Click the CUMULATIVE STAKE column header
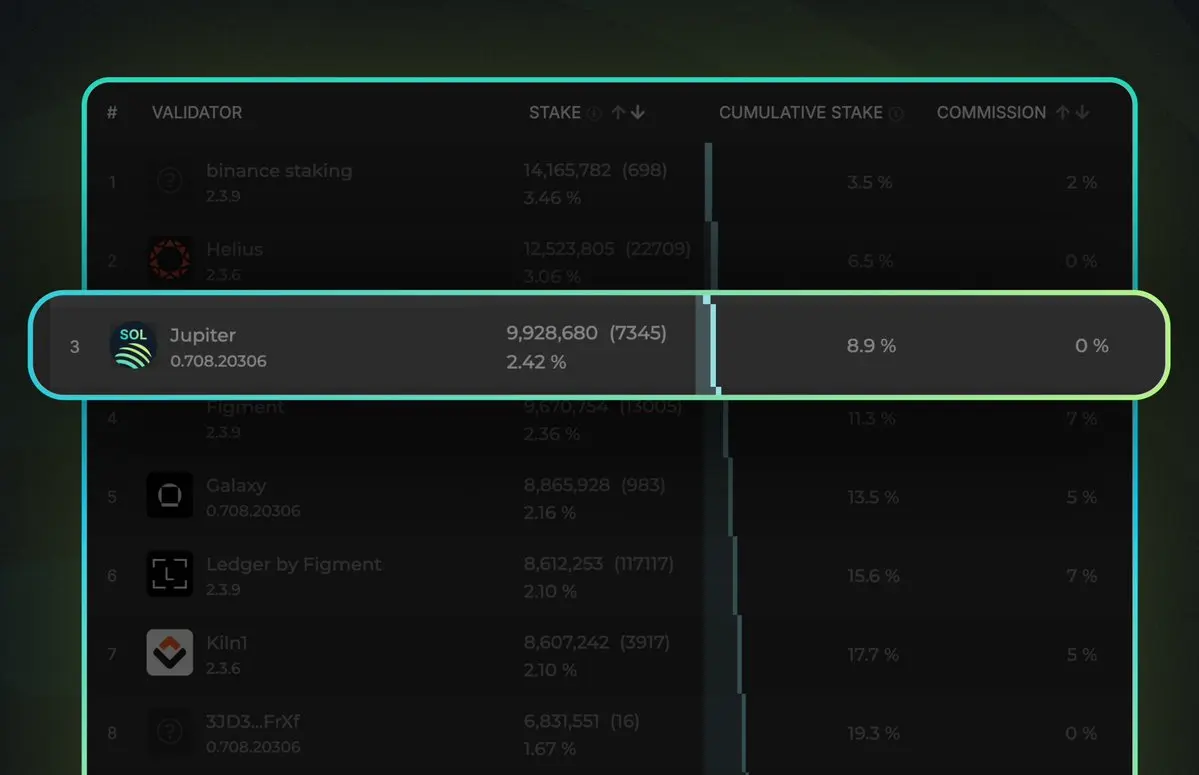1199x775 pixels. point(801,112)
